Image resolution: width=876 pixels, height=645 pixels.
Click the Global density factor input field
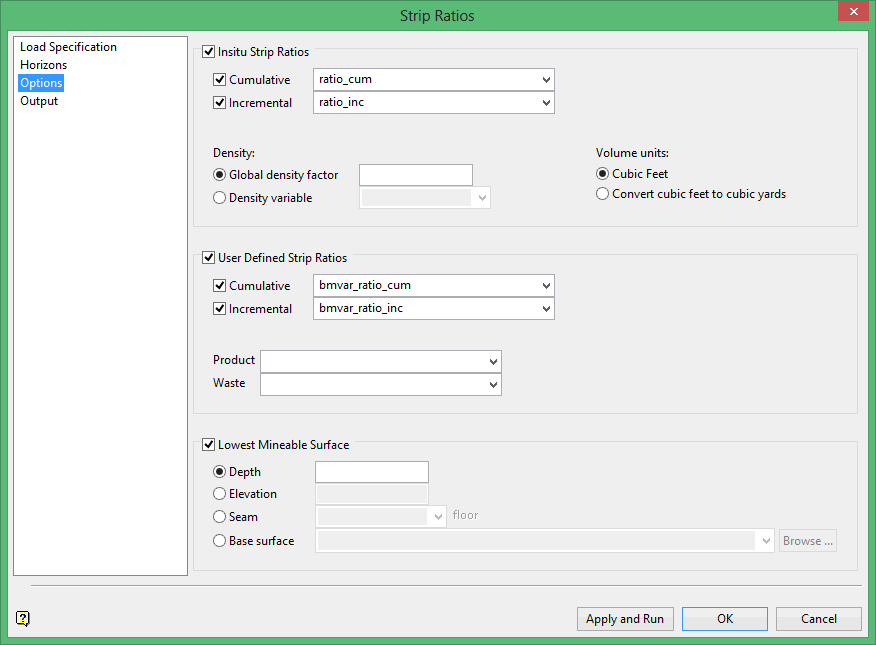[415, 175]
